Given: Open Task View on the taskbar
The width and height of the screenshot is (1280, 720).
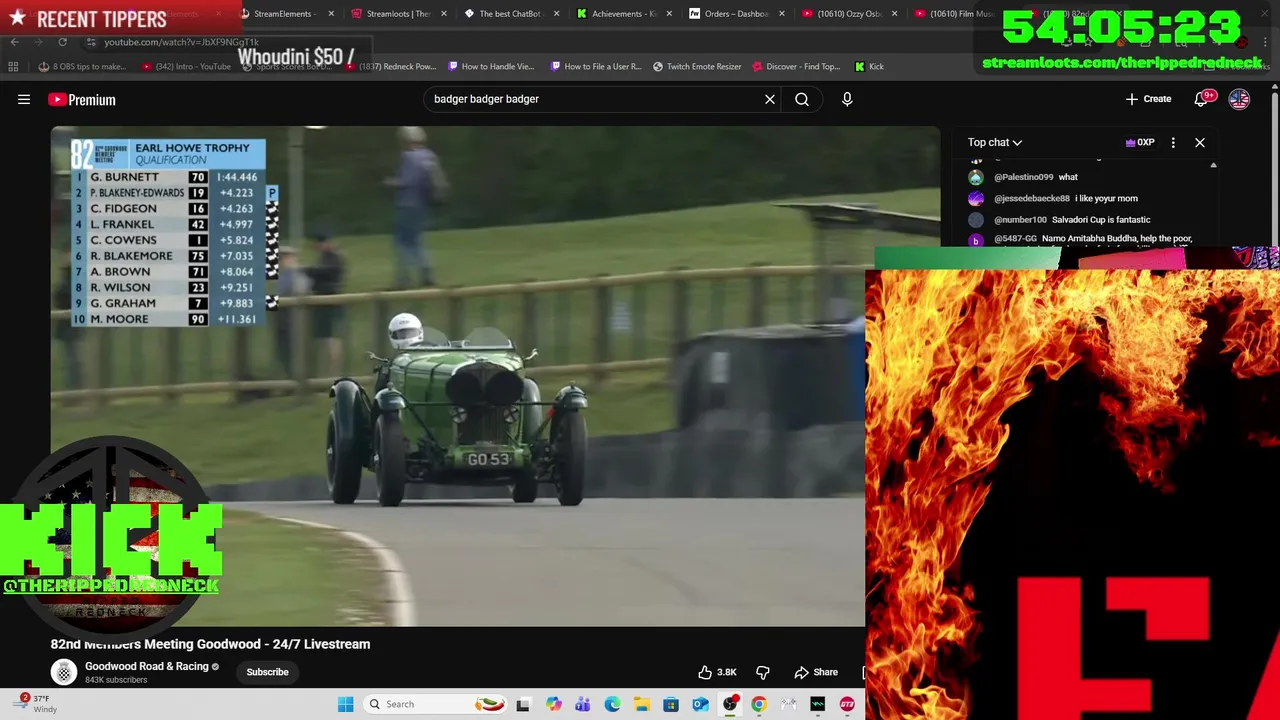Looking at the screenshot, I should [x=523, y=704].
